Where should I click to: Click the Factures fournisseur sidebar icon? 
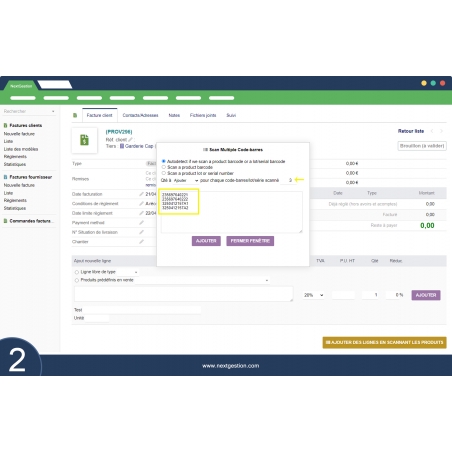(5, 177)
